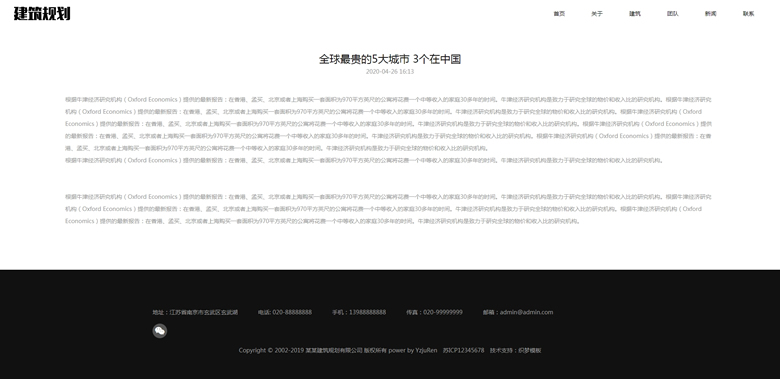Image resolution: width=780 pixels, height=379 pixels.
Task: Click the Copyright 2002-2019 company text
Action: point(312,350)
